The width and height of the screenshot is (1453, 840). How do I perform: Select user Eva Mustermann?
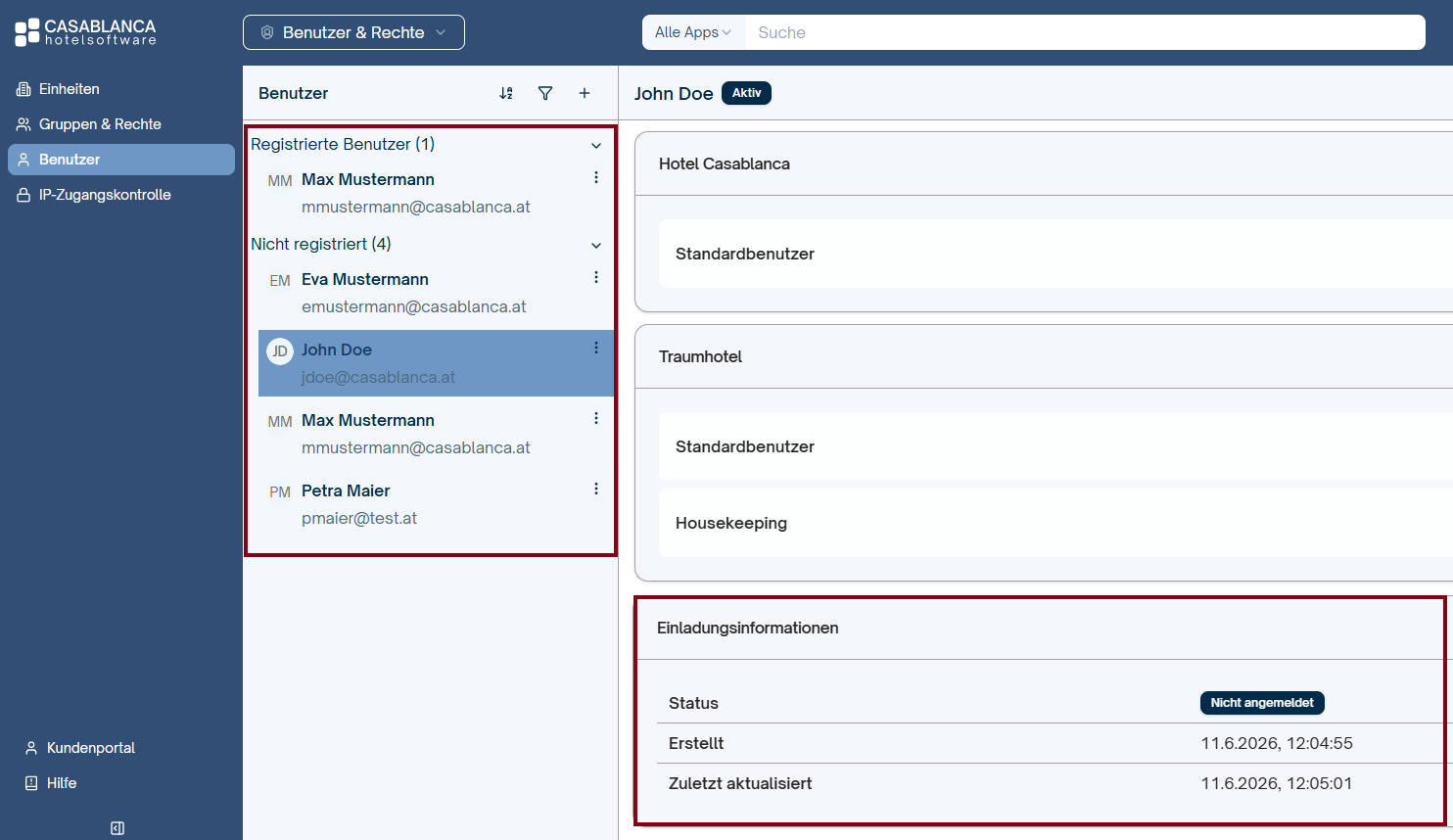(x=436, y=293)
